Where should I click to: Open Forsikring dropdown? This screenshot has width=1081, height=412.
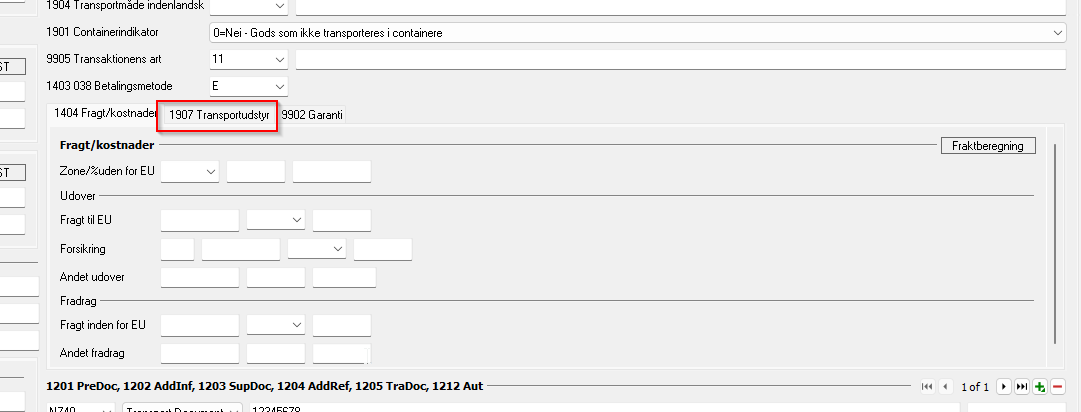coord(338,249)
